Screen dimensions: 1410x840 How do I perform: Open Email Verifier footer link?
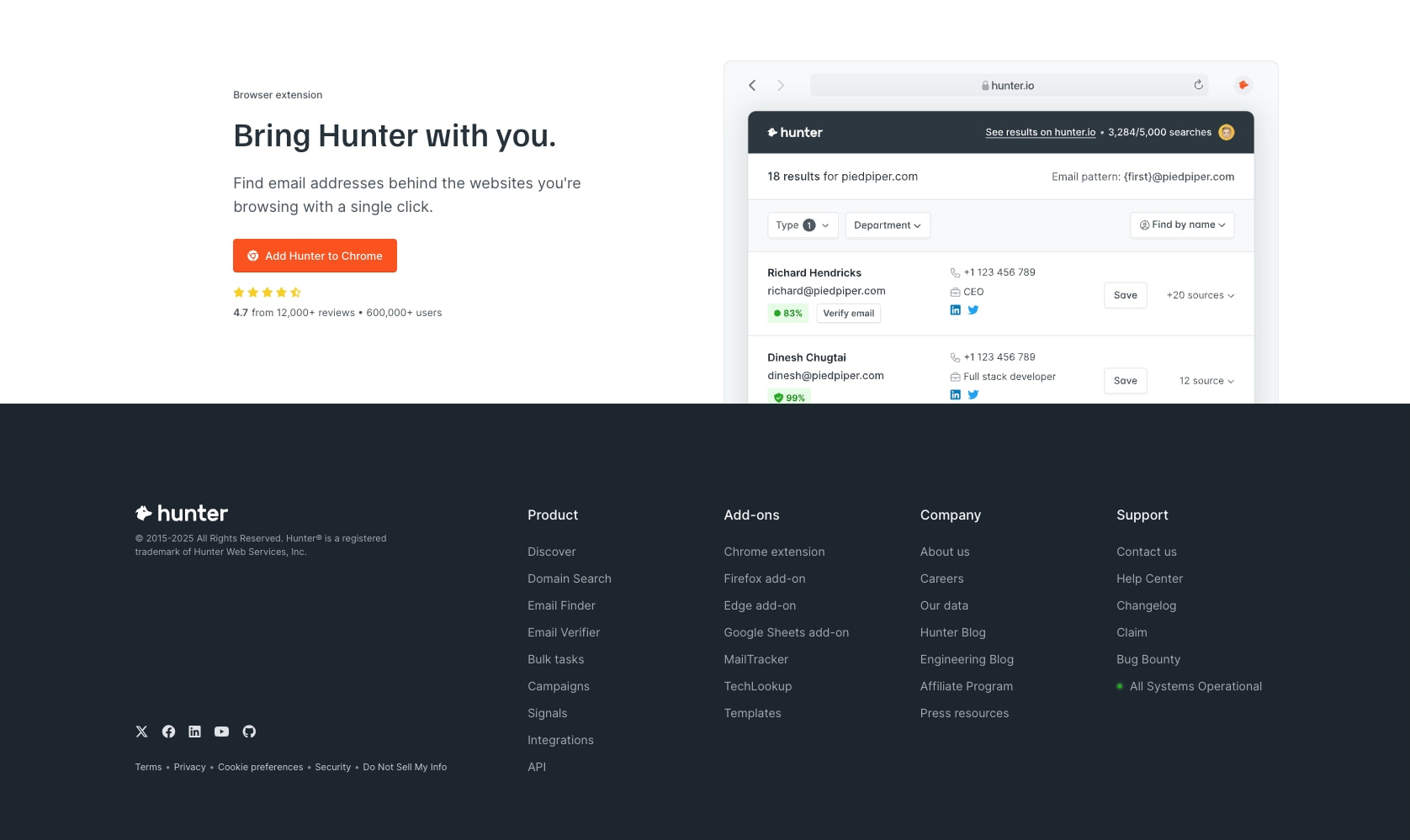click(x=564, y=632)
